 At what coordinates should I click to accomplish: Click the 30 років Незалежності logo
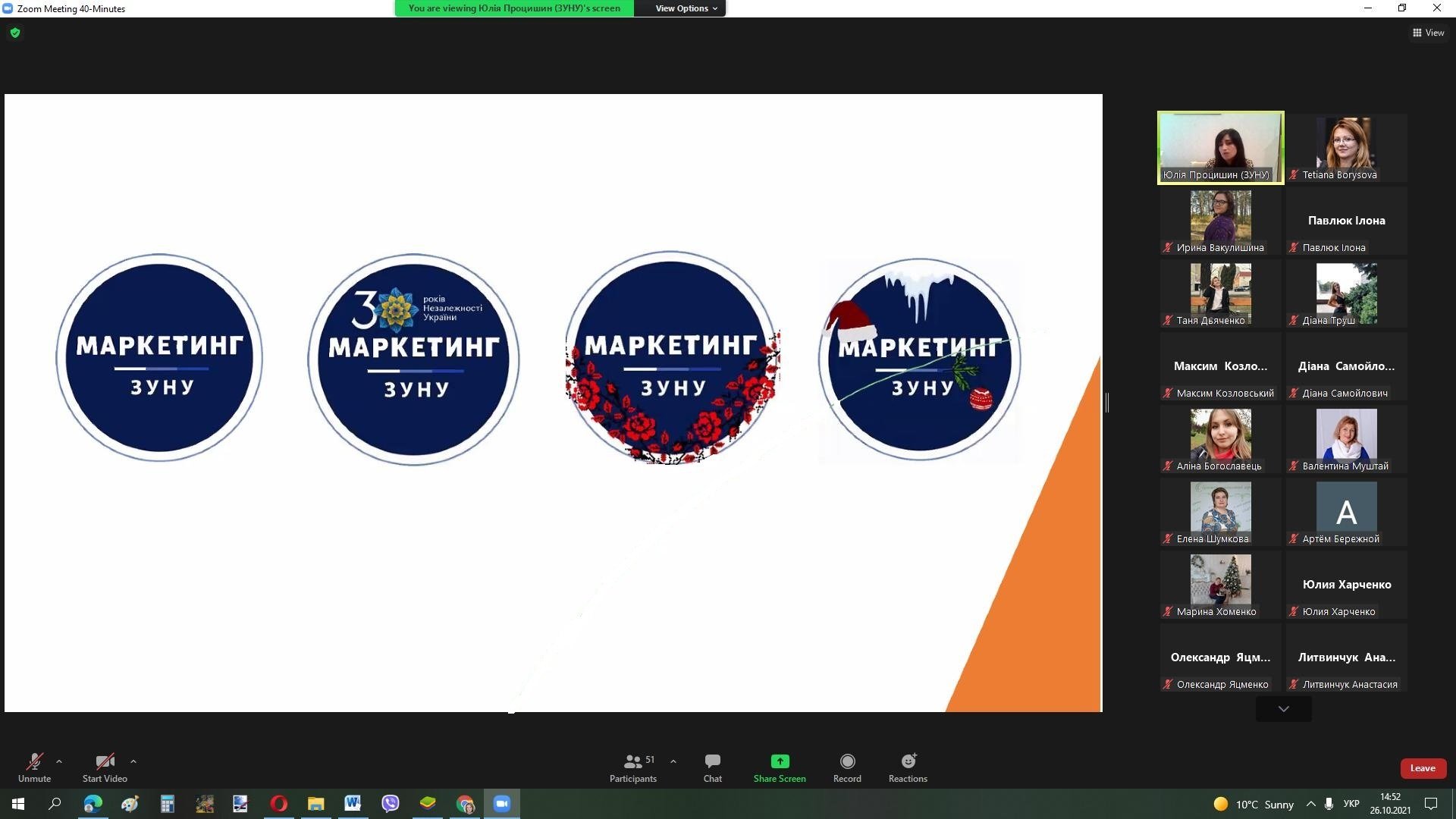click(413, 359)
